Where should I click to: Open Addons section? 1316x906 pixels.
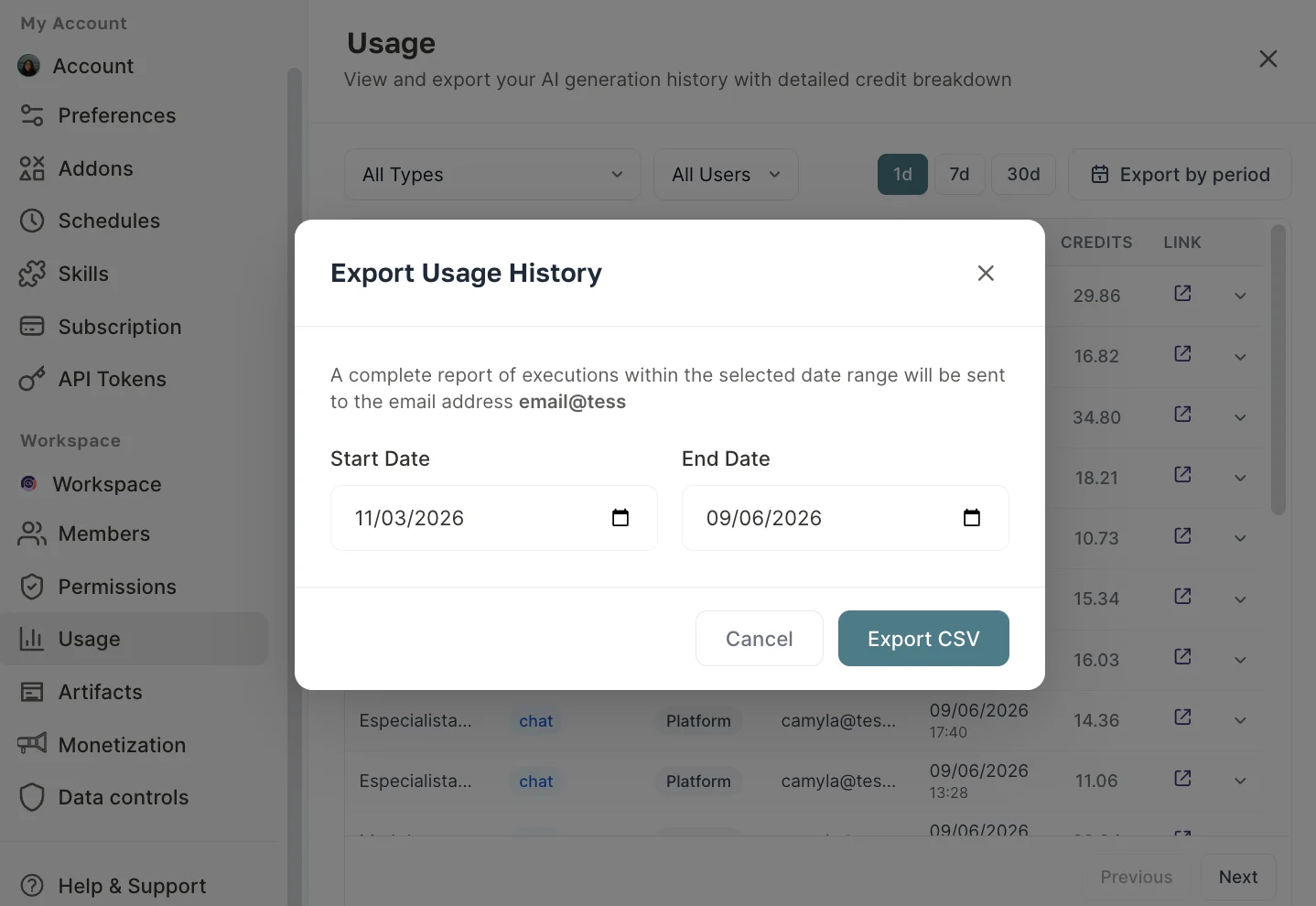click(x=96, y=168)
